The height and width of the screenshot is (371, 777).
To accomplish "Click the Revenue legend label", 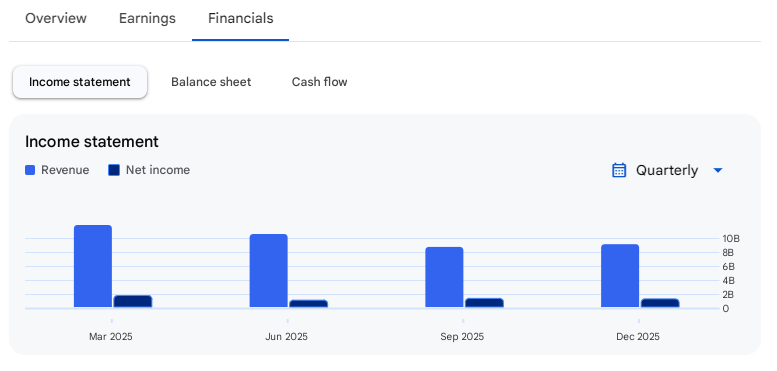I will (65, 170).
